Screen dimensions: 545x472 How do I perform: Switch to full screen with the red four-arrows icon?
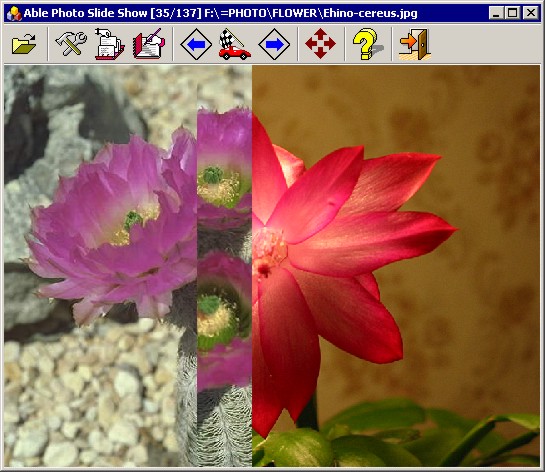(320, 44)
